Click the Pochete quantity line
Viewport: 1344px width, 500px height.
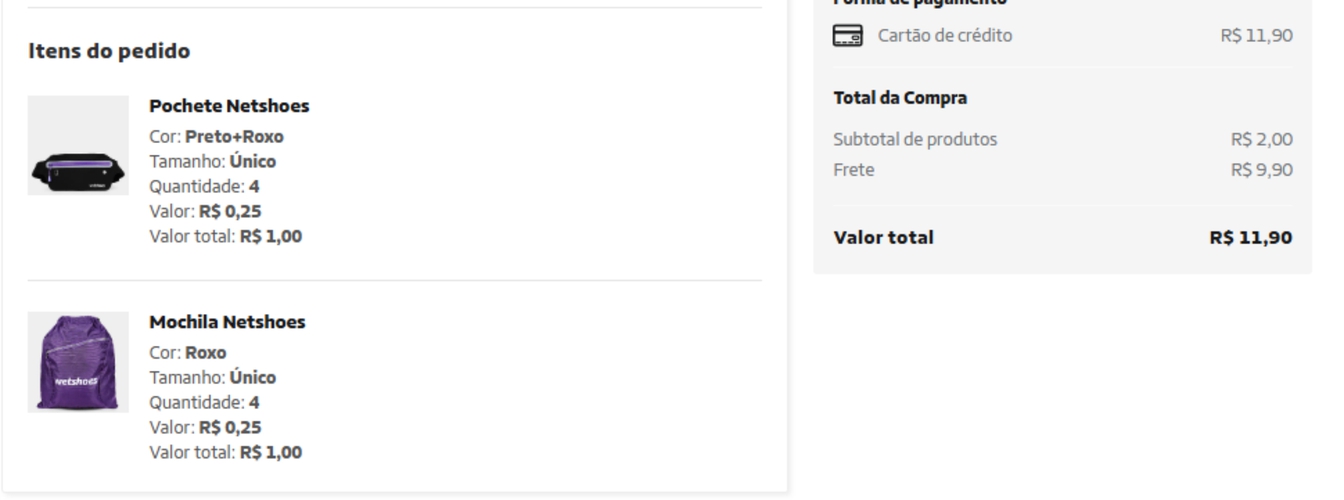point(204,187)
